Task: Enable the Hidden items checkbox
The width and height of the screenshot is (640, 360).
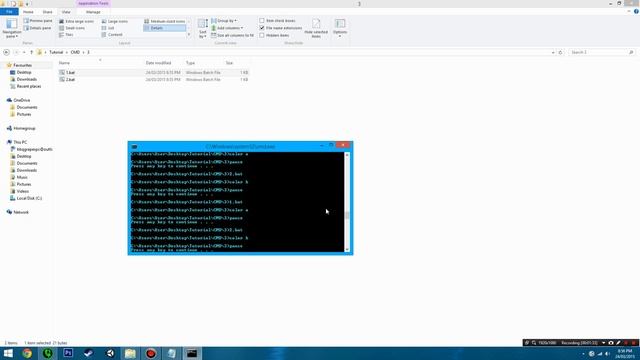Action: coord(262,36)
